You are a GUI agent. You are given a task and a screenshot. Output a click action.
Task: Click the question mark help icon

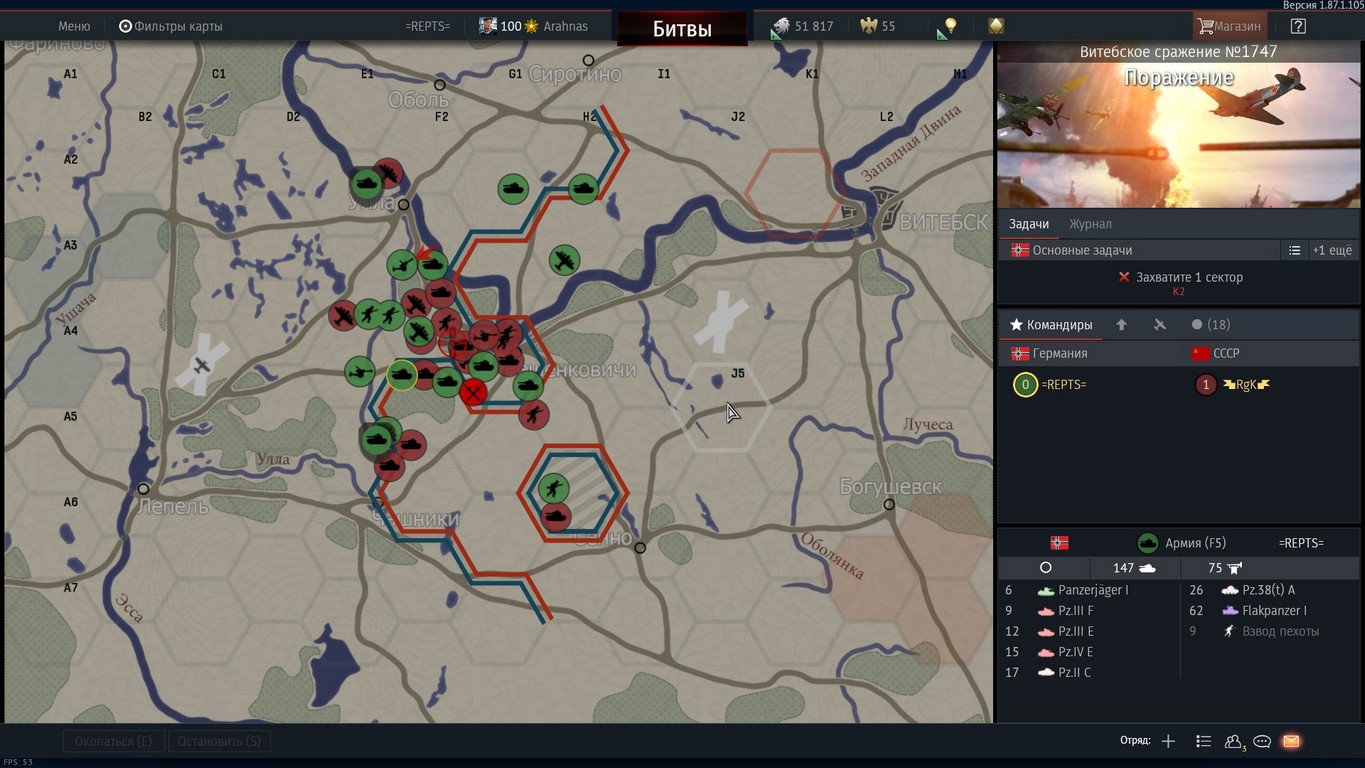[1298, 26]
